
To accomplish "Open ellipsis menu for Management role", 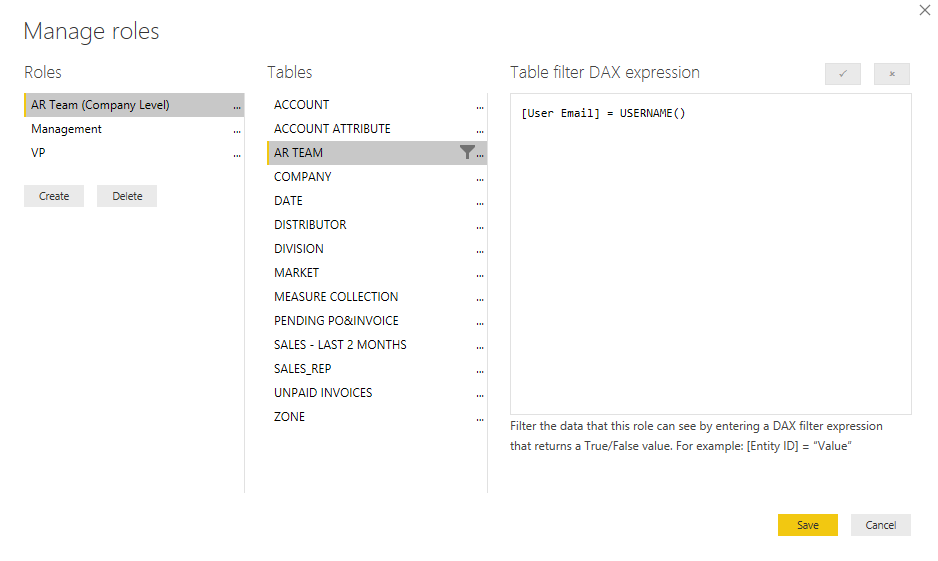I will point(237,130).
